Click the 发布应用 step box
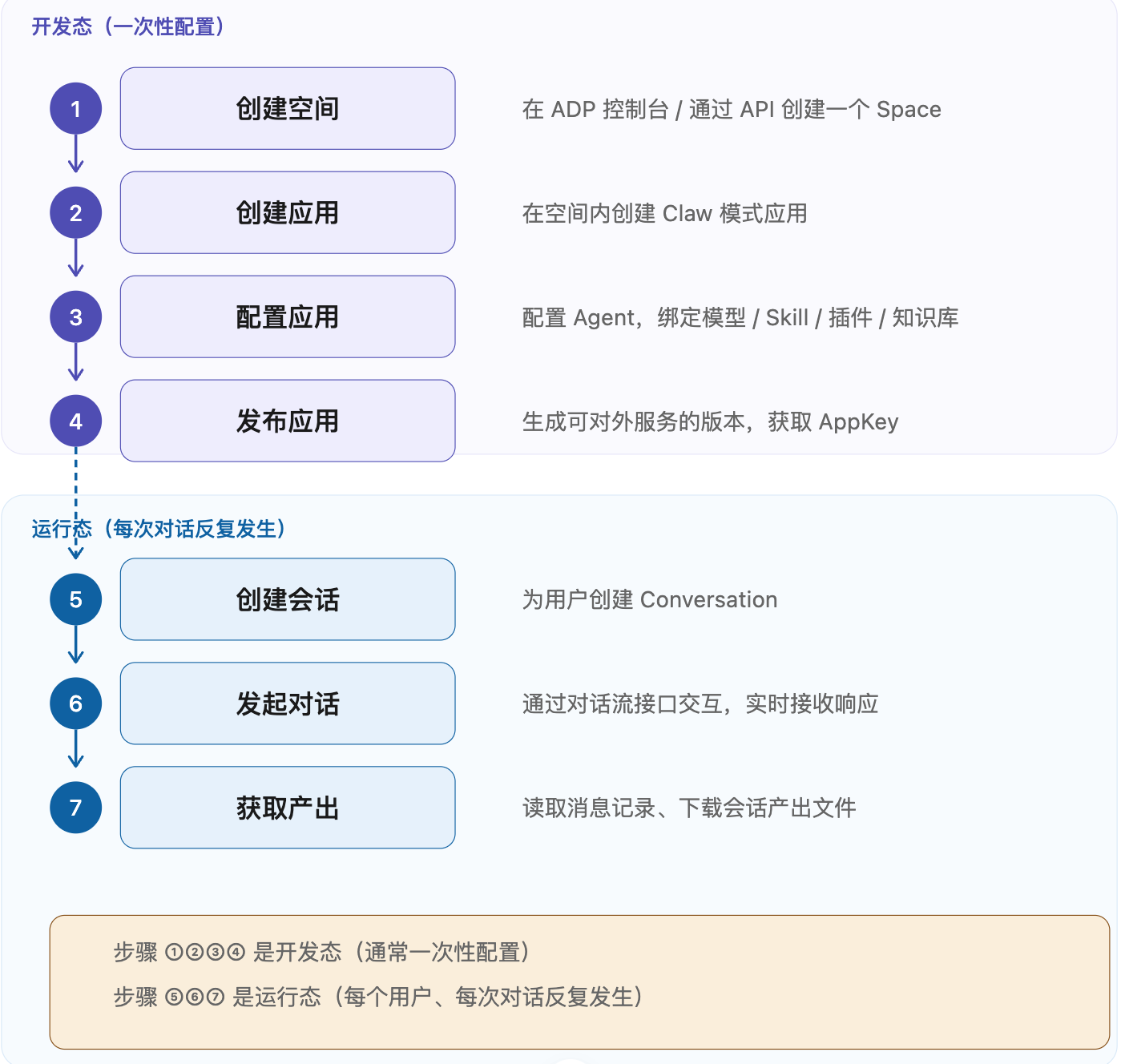1125x1064 pixels. 288,421
